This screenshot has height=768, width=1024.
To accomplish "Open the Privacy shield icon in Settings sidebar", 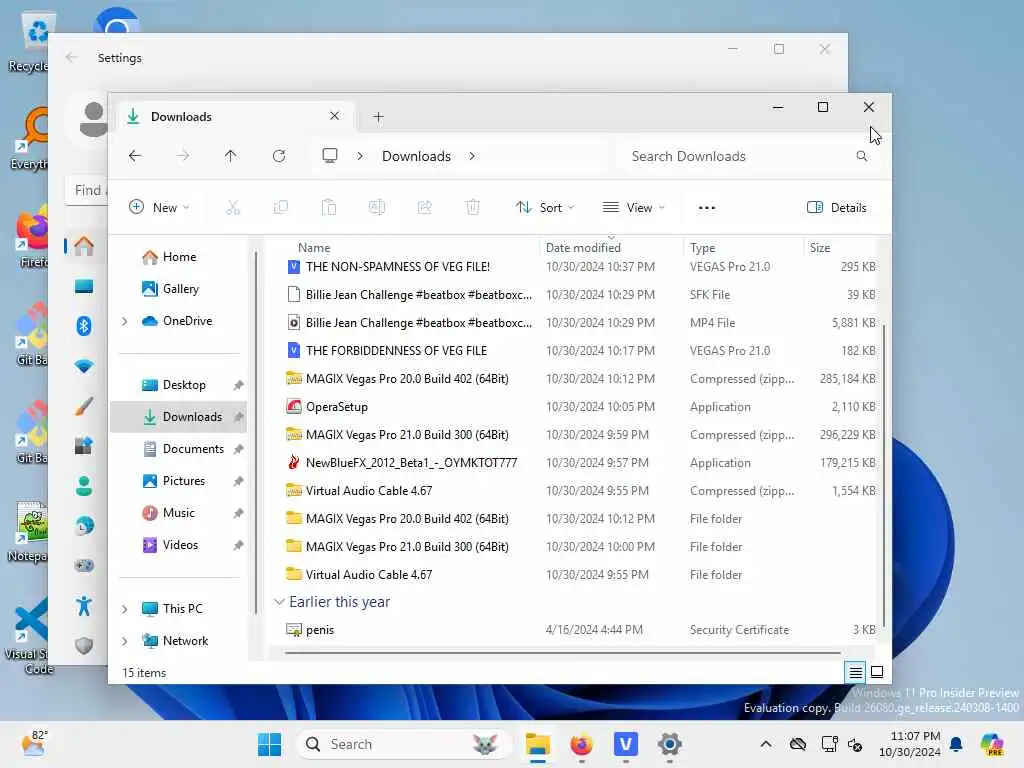I will pyautogui.click(x=84, y=646).
